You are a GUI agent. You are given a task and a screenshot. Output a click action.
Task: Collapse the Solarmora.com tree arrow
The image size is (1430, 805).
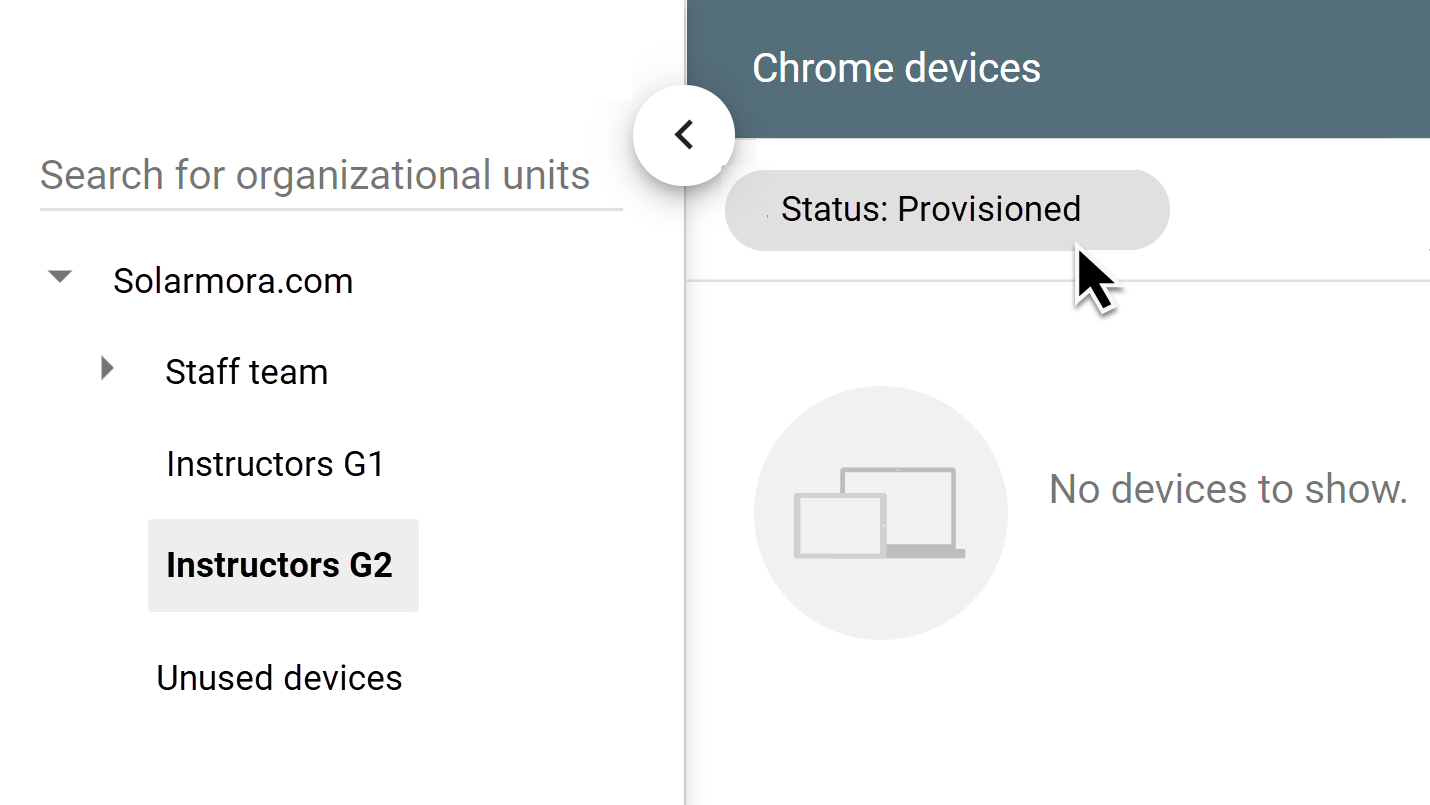click(x=61, y=277)
